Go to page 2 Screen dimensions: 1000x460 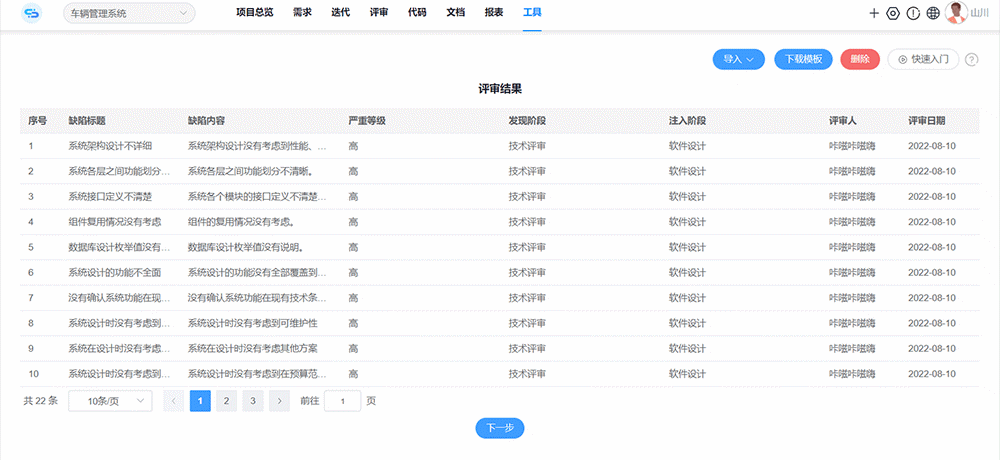pos(226,401)
